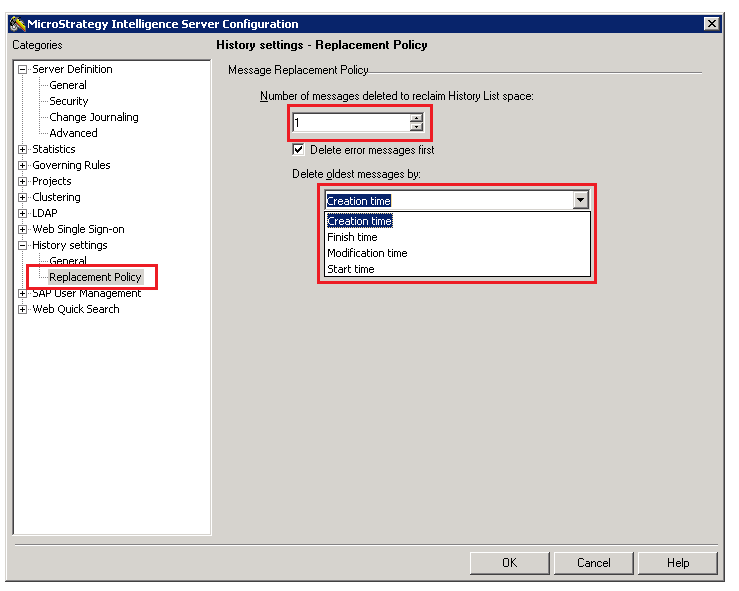Screen dimensions: 739x591
Task: Expand the Statistics category node
Action: (x=23, y=150)
